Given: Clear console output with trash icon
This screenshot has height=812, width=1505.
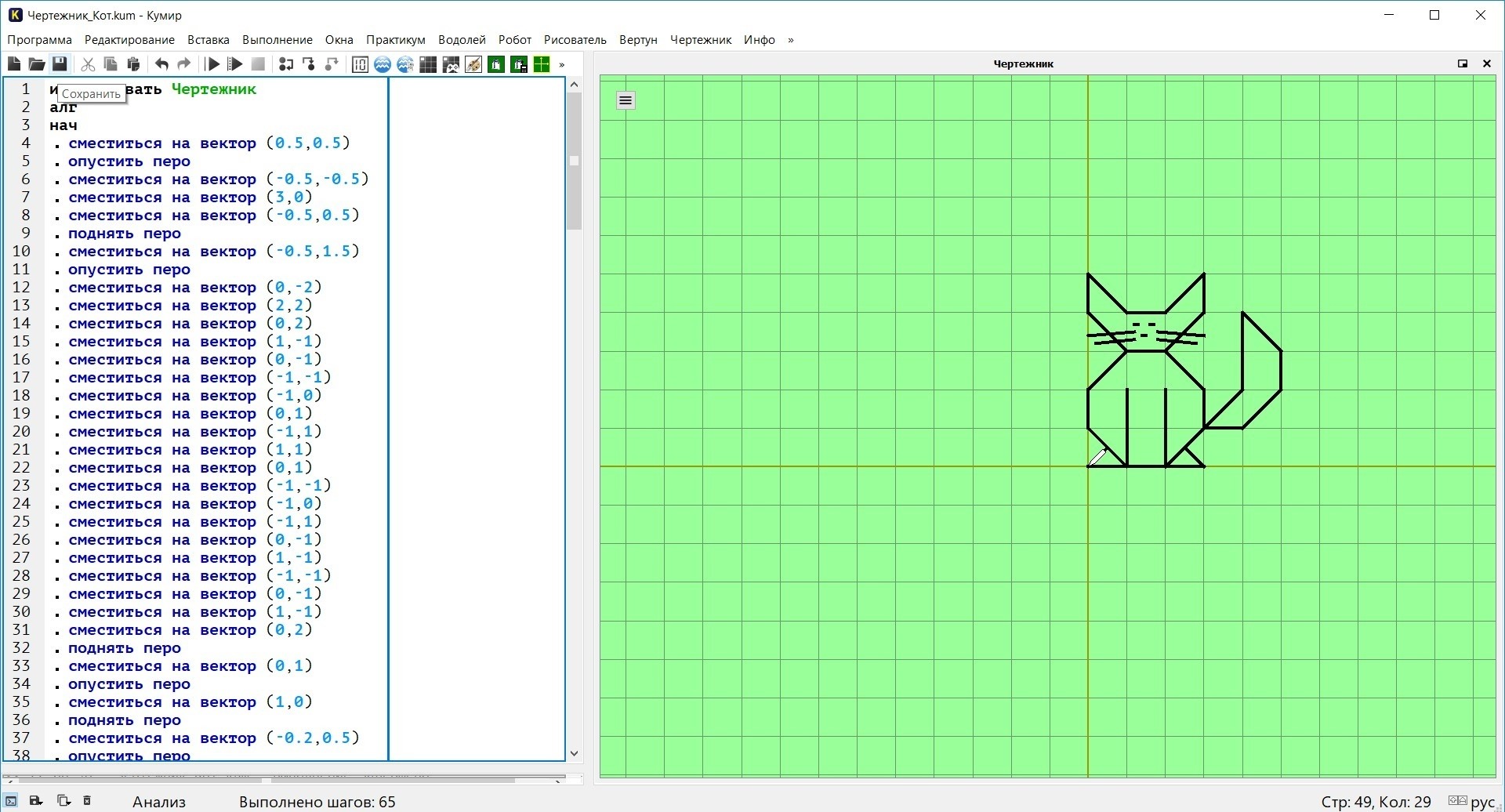Looking at the screenshot, I should 87,801.
